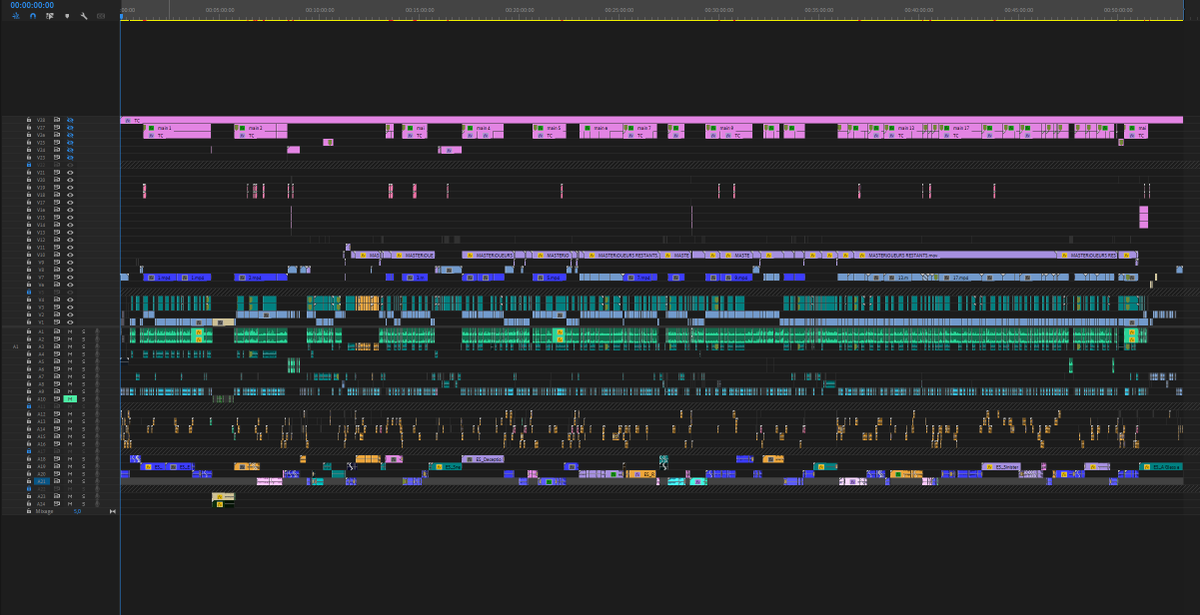Unlock the blue-locked audio track A22
The height and width of the screenshot is (615, 1200).
coord(29,489)
